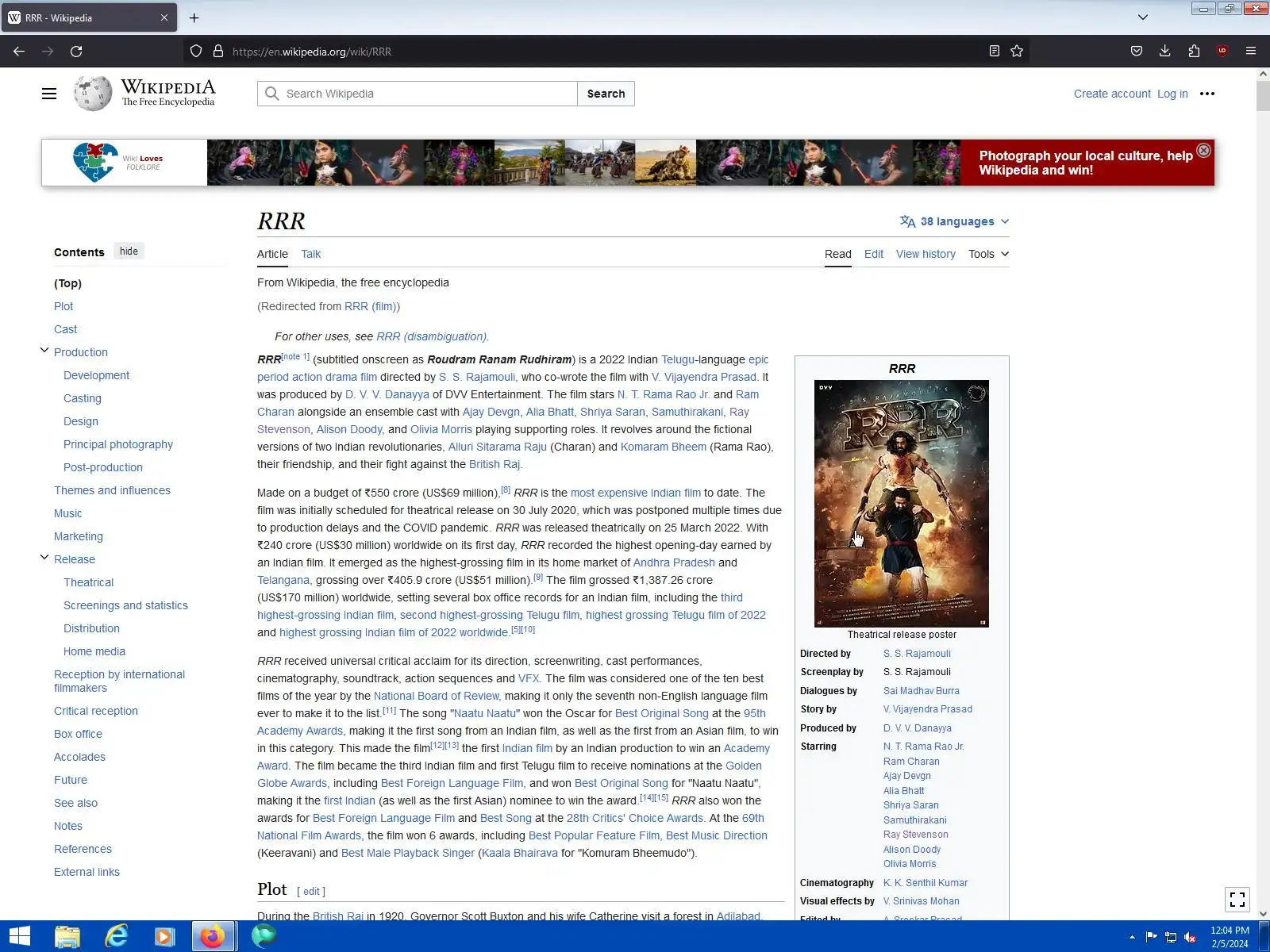Open the list all tabs dropdown arrow
Viewport: 1270px width, 952px height.
[x=1143, y=17]
